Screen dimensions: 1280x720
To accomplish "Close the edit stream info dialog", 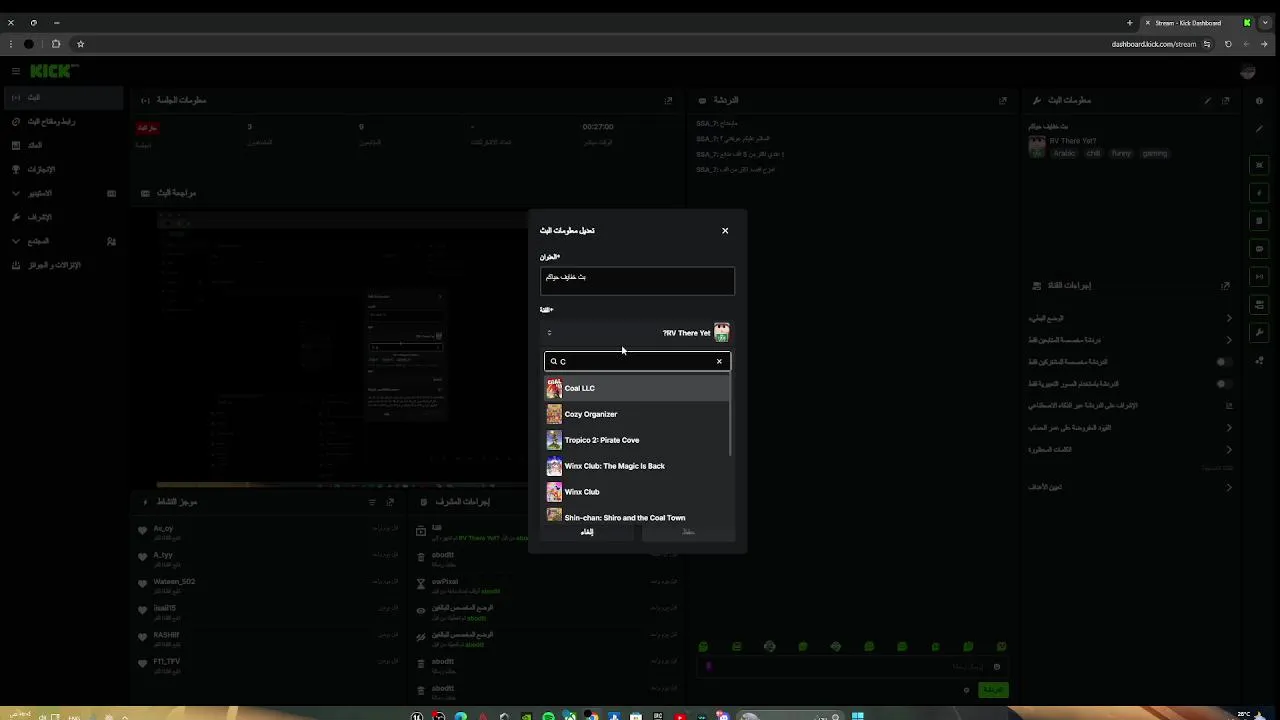I will coord(725,231).
